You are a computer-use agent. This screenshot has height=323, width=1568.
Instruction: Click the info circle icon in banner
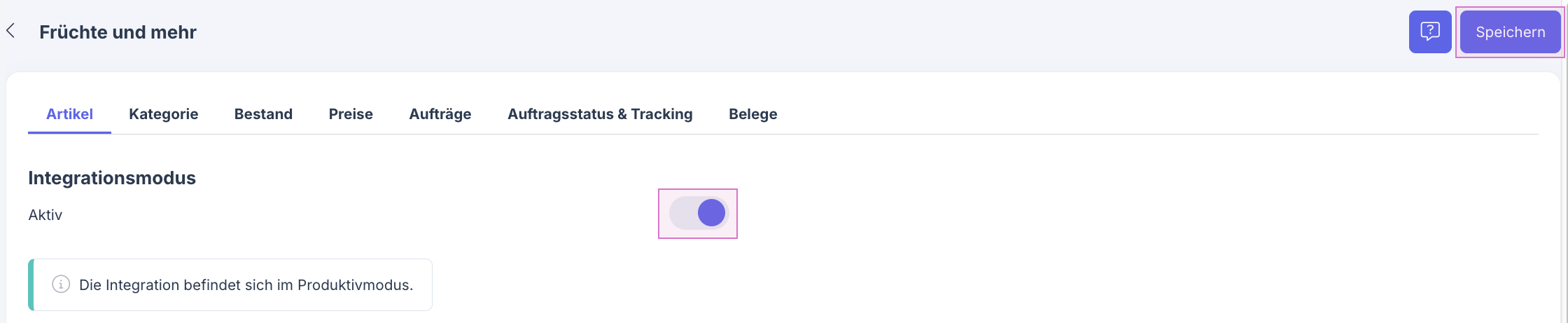pos(61,284)
